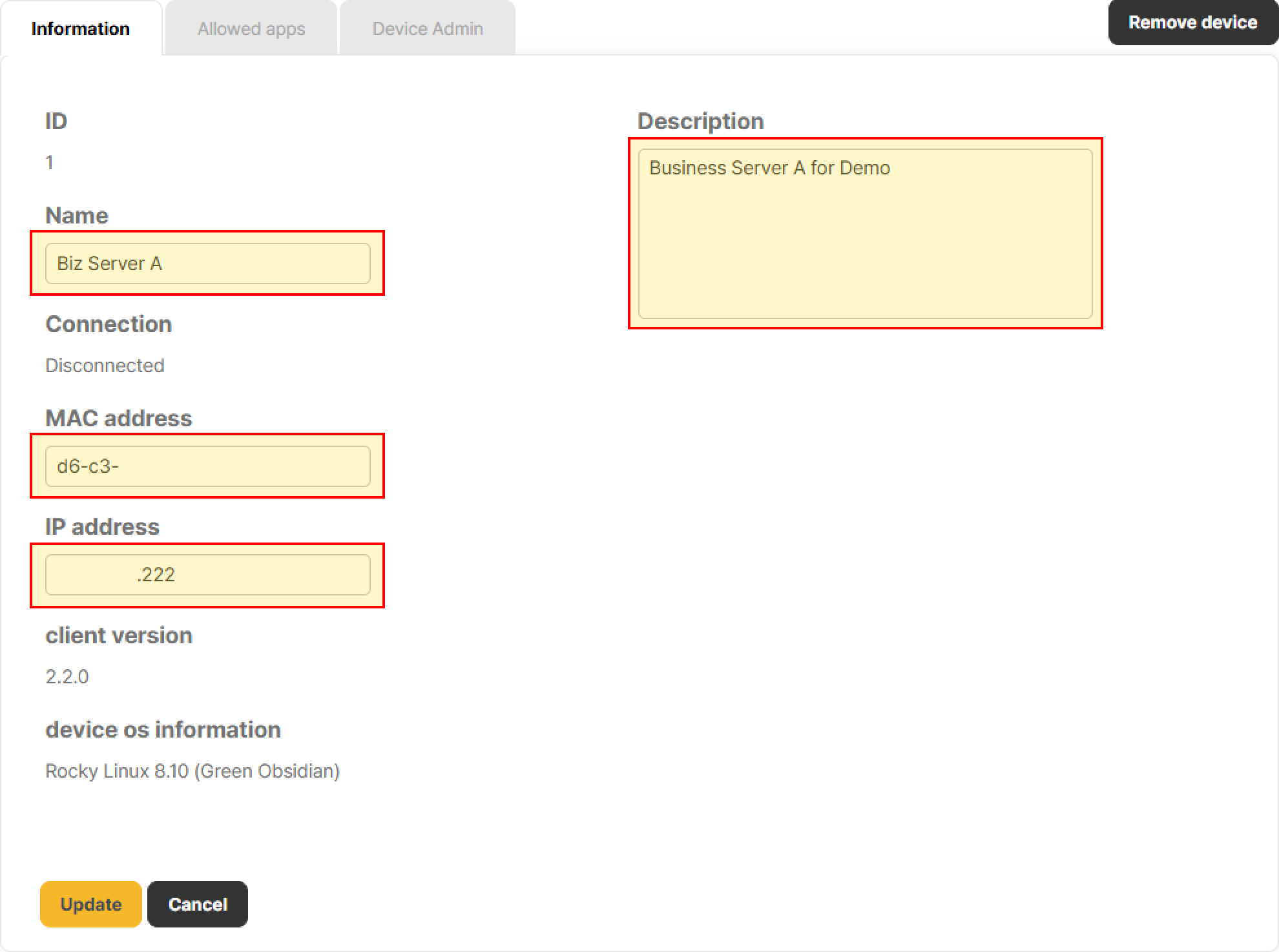Focus the MAC address input field
The height and width of the screenshot is (952, 1279).
(207, 466)
